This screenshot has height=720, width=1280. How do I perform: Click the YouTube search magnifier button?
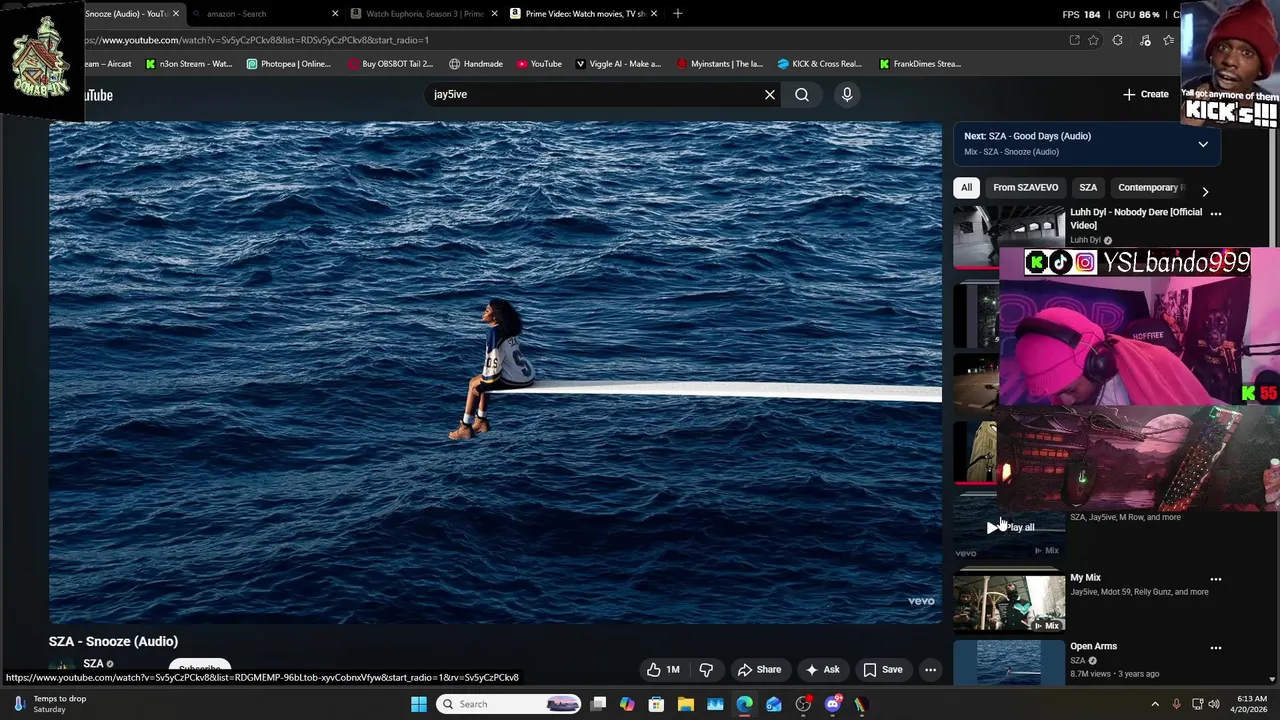[x=802, y=94]
